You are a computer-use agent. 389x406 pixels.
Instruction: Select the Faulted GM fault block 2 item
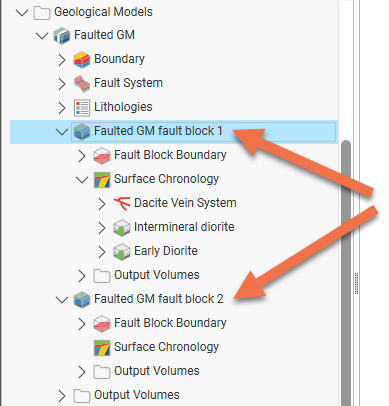(x=159, y=299)
